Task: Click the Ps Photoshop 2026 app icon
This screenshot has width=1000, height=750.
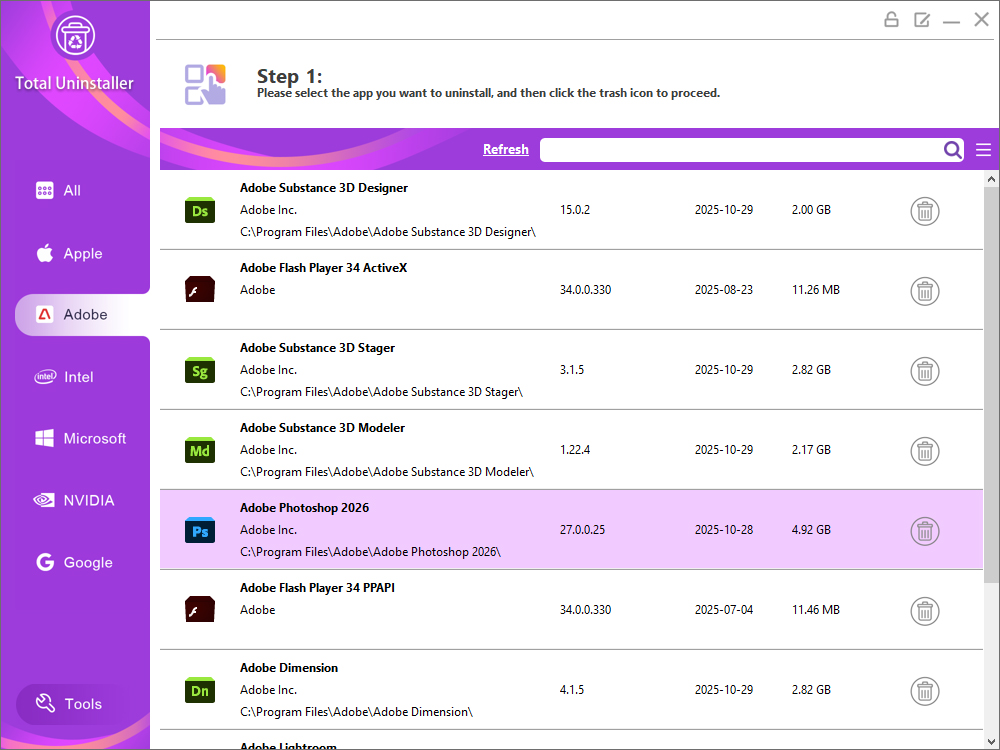Action: [x=200, y=531]
